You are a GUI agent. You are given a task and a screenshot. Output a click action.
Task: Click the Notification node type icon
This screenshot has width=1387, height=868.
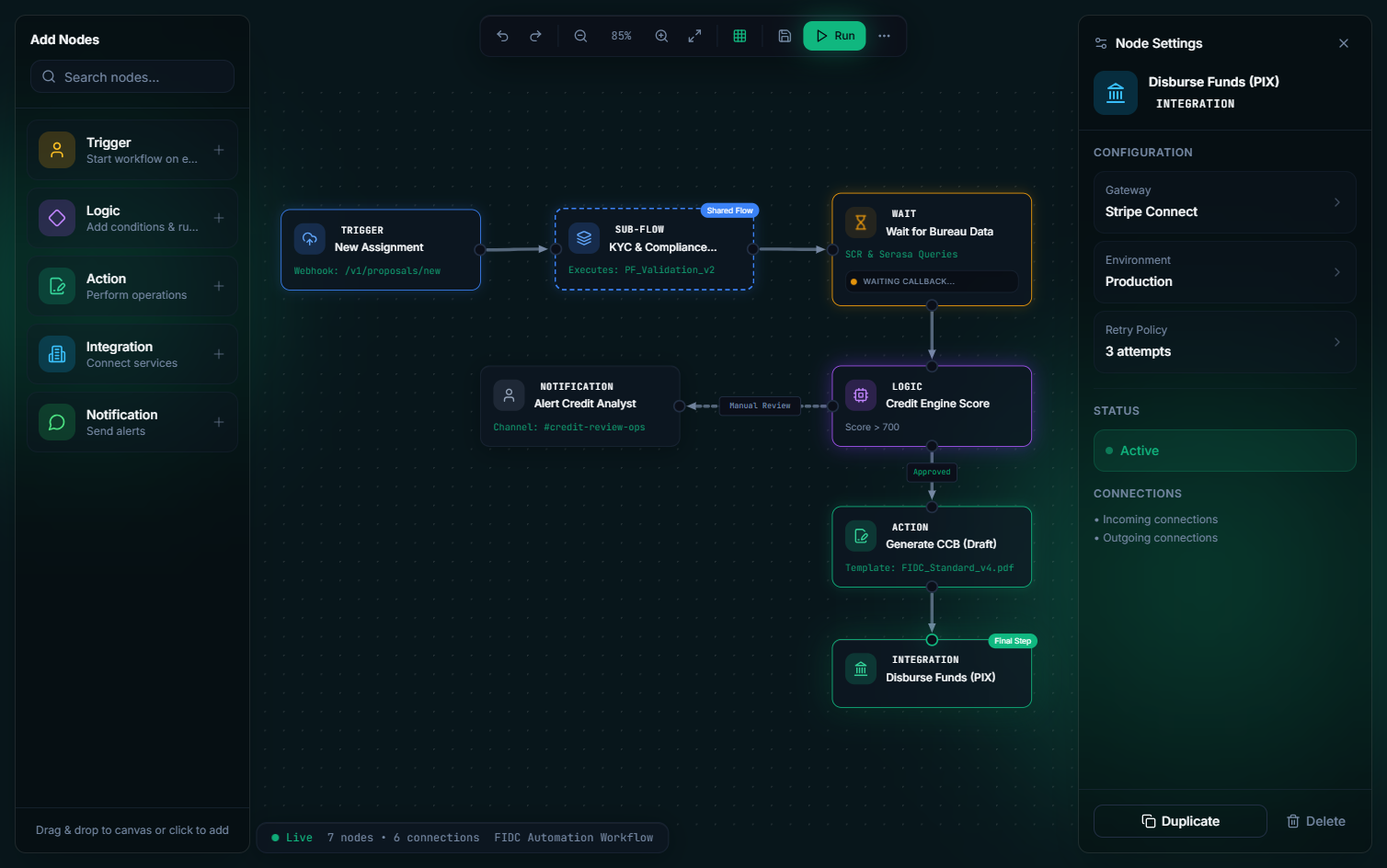(x=57, y=422)
